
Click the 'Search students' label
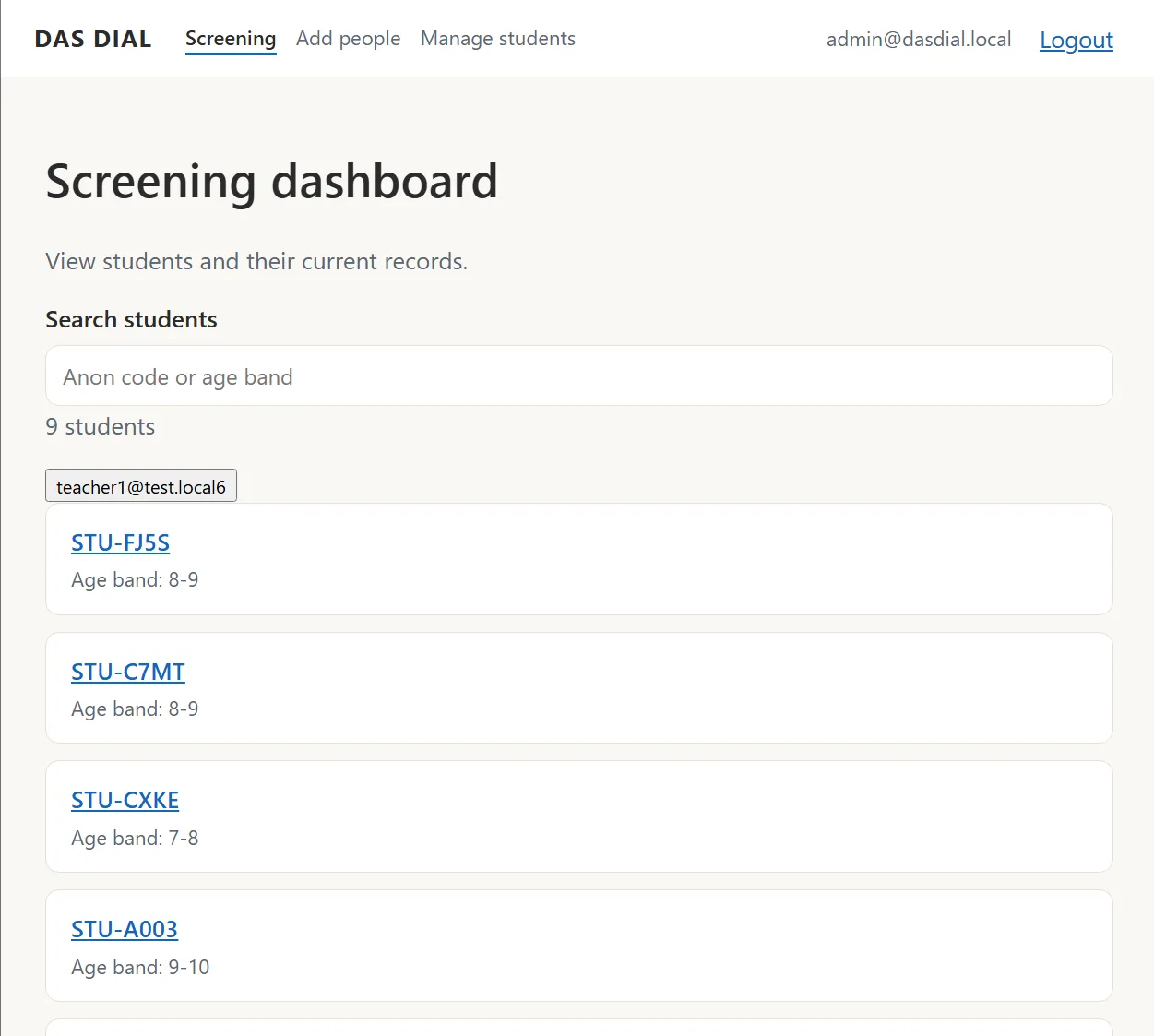pyautogui.click(x=132, y=319)
